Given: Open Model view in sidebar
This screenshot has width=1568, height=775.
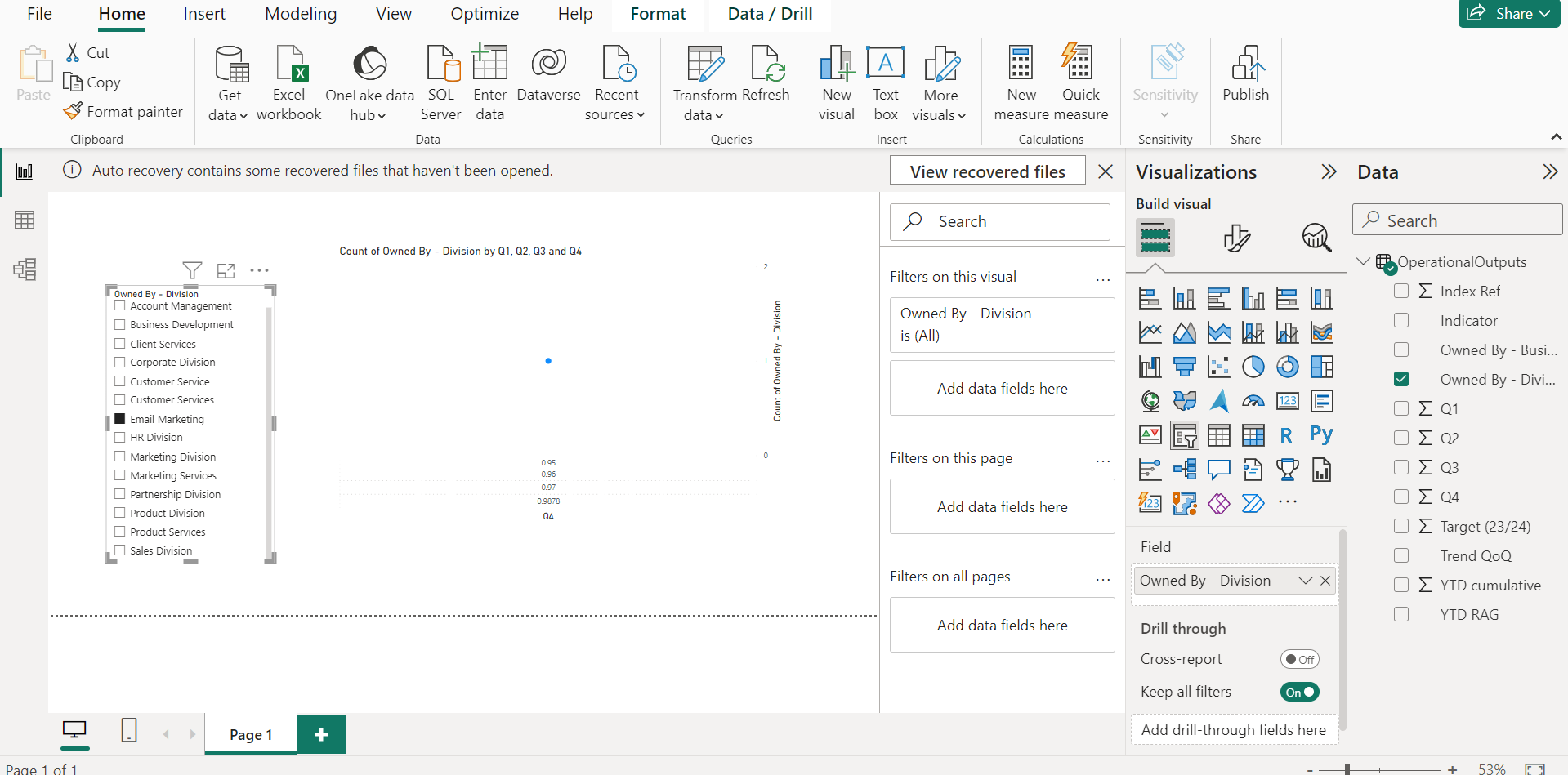Looking at the screenshot, I should point(25,269).
